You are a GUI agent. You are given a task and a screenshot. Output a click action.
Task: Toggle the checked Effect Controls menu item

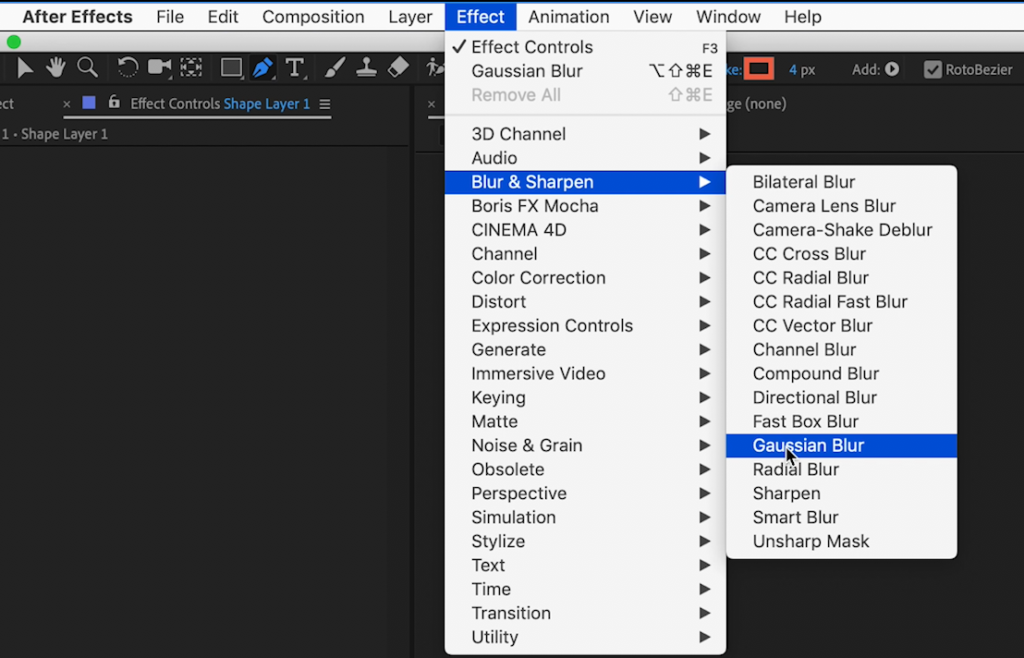pyautogui.click(x=532, y=47)
